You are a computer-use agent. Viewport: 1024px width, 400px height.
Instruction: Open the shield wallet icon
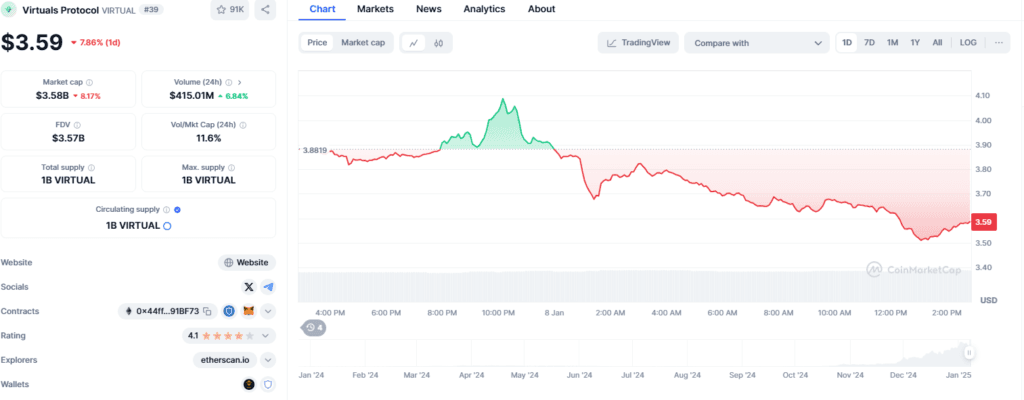tap(268, 384)
